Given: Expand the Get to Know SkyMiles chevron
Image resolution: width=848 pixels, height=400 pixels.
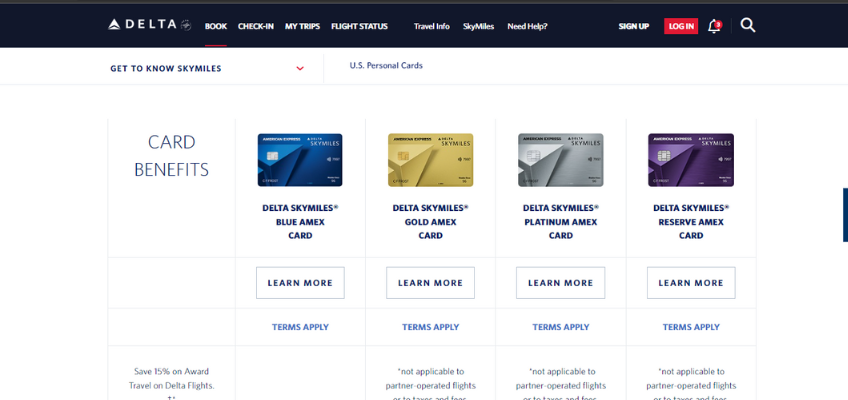Looking at the screenshot, I should (300, 69).
